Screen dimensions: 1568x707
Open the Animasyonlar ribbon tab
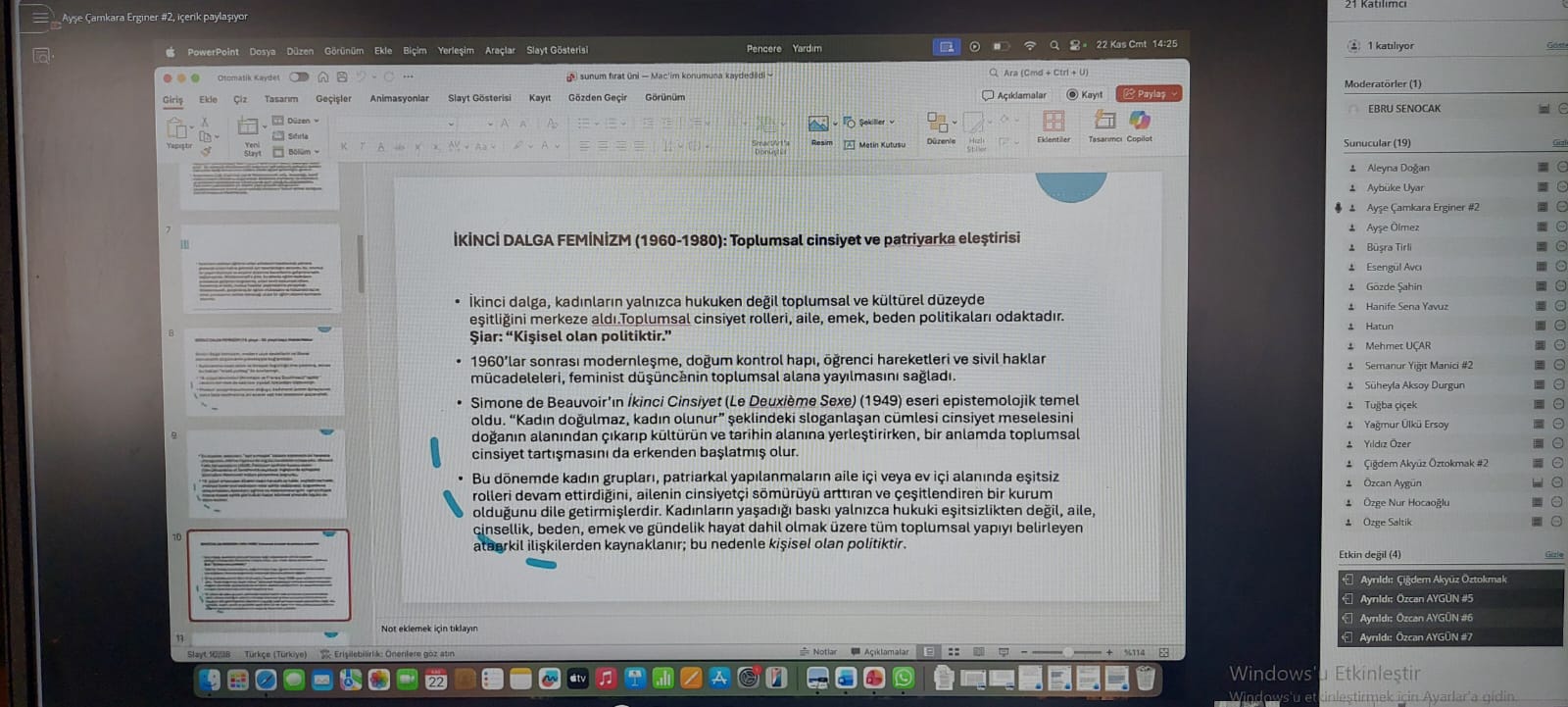[x=399, y=99]
